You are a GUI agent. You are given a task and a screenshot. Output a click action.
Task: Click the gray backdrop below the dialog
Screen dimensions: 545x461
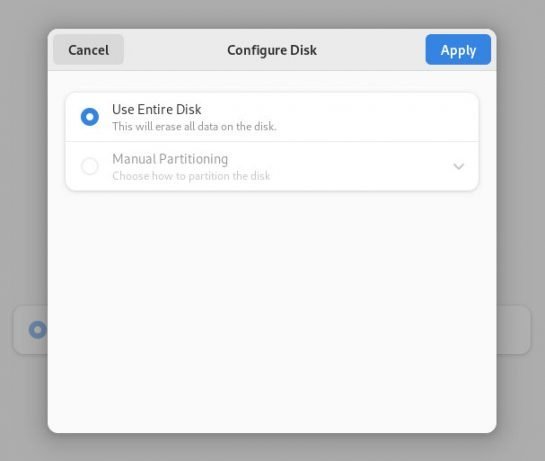272,448
